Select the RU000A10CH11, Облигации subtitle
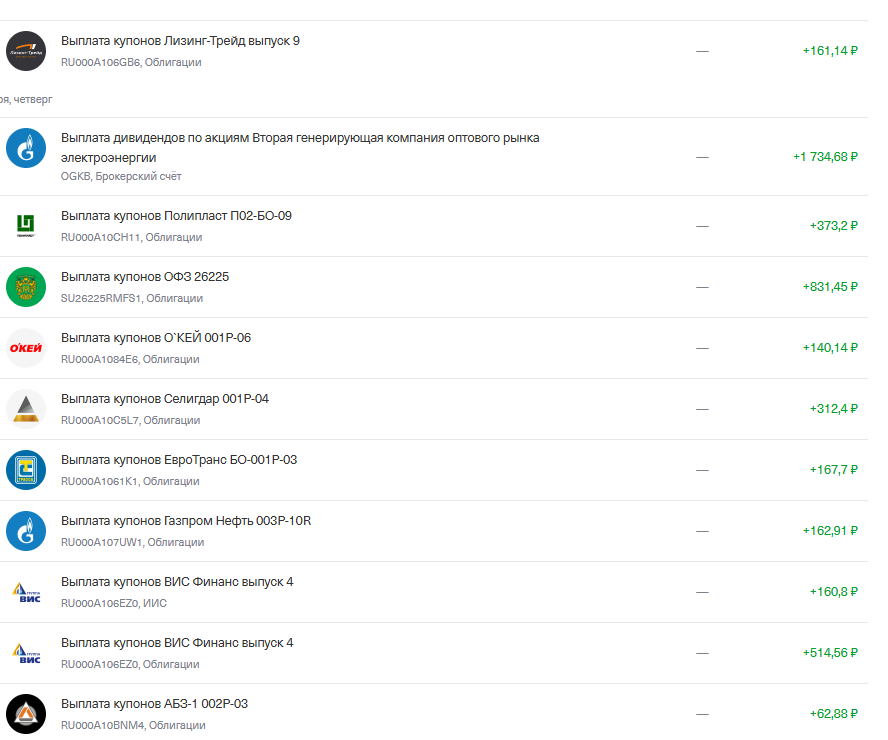The image size is (888, 740). [x=131, y=237]
